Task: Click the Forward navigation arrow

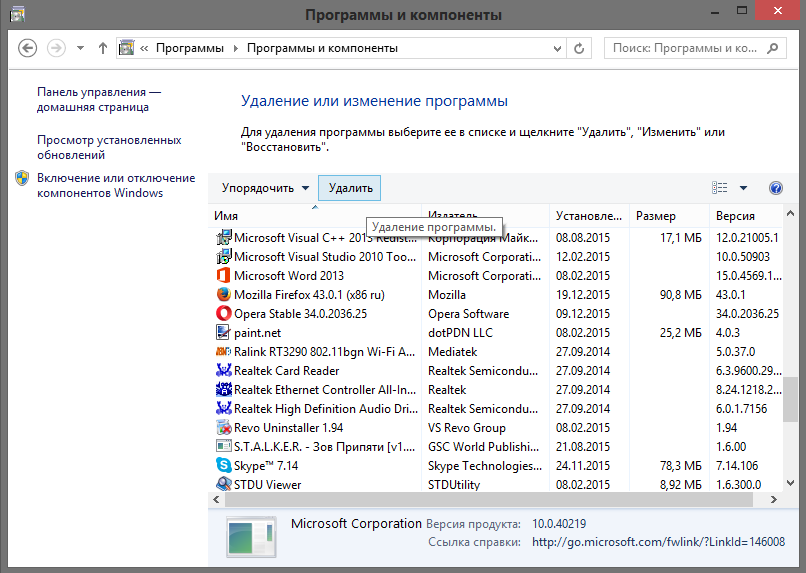Action: coord(56,48)
